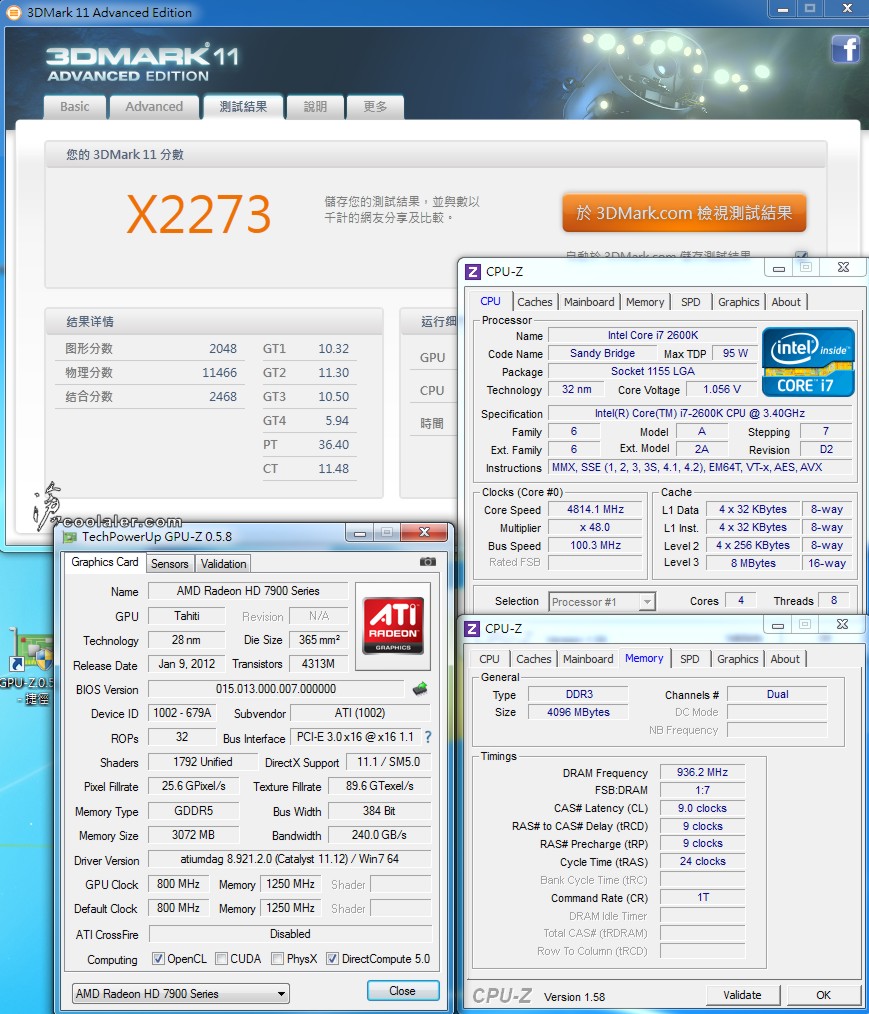The image size is (869, 1014).
Task: Switch to the Basic tab in 3DMark 11
Action: click(75, 107)
